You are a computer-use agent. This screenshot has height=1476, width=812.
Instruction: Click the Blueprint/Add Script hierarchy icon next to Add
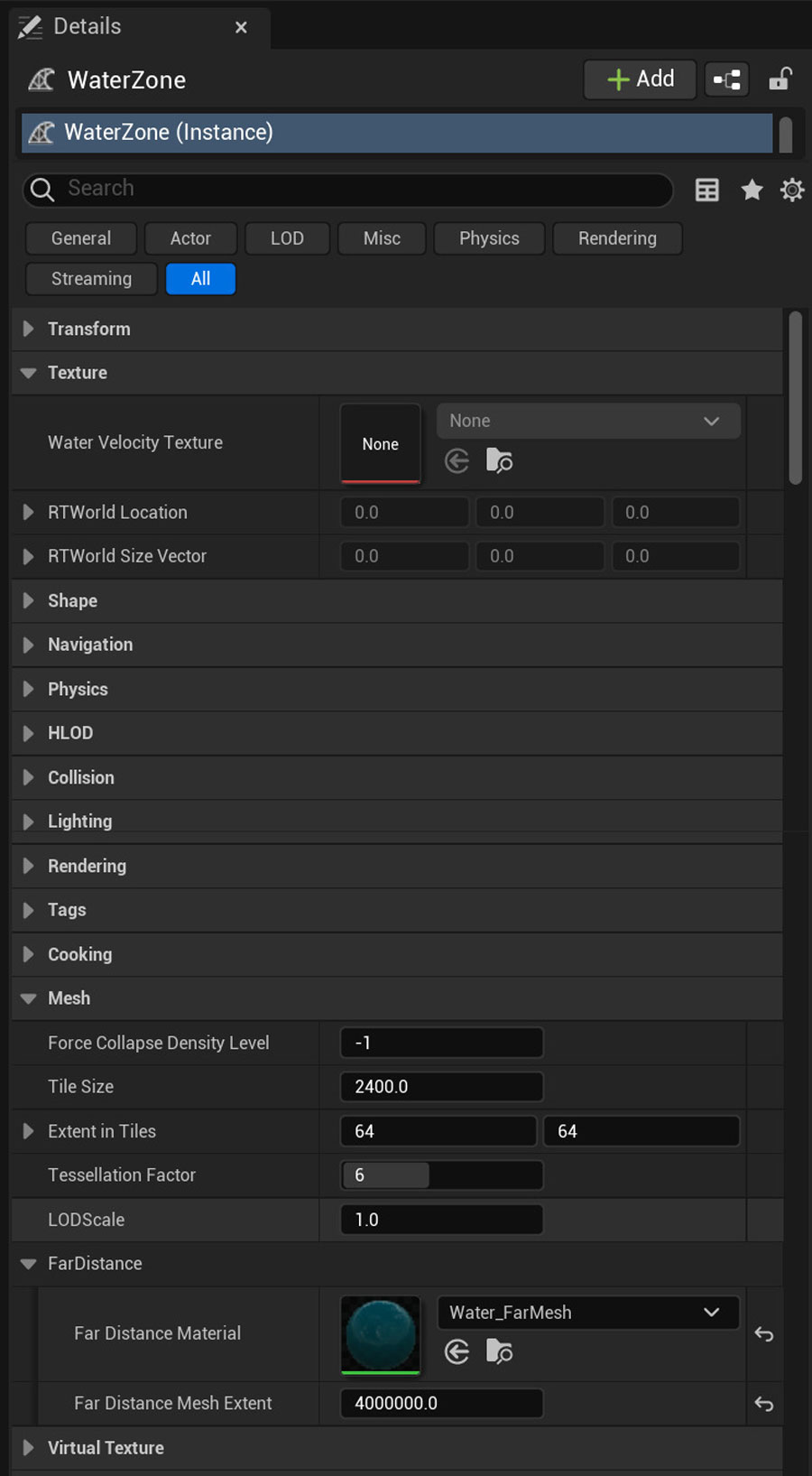[x=726, y=79]
